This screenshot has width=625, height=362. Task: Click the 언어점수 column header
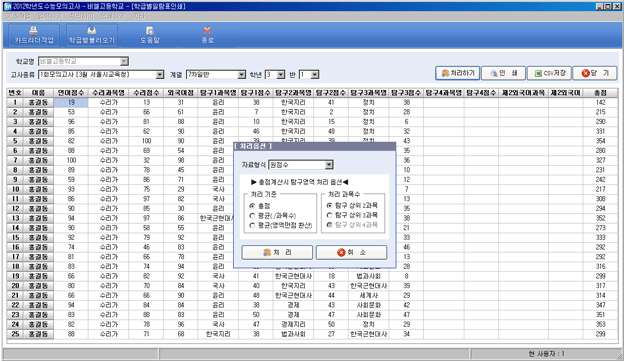(71, 92)
